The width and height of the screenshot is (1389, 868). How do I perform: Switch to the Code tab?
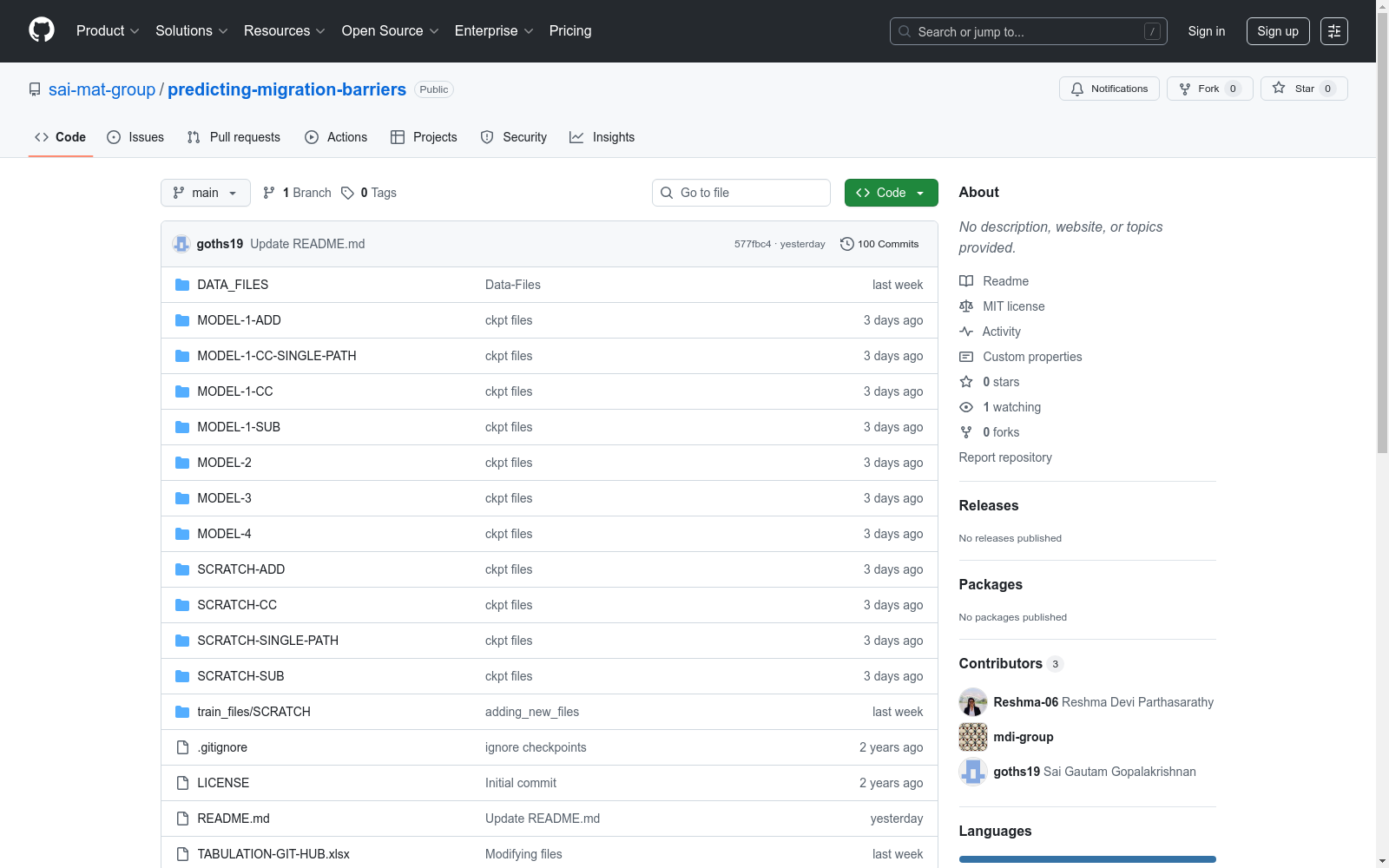61,137
